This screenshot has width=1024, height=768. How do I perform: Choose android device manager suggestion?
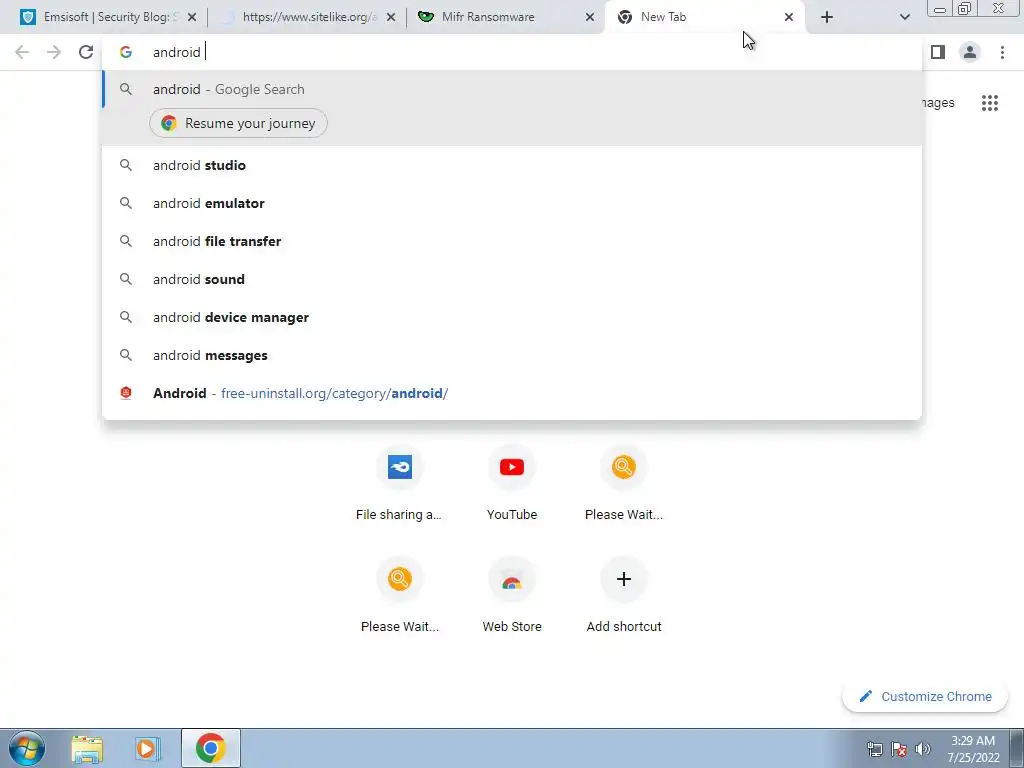pyautogui.click(x=512, y=317)
